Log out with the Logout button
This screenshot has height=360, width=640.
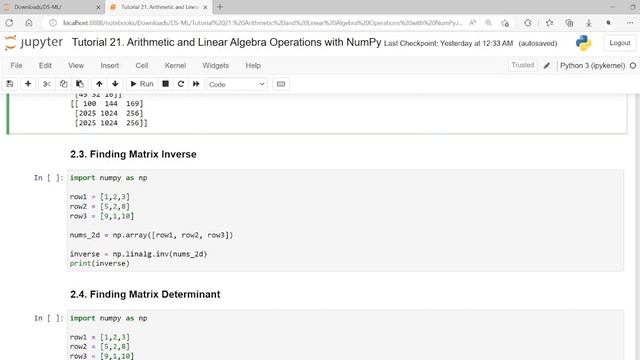point(620,43)
